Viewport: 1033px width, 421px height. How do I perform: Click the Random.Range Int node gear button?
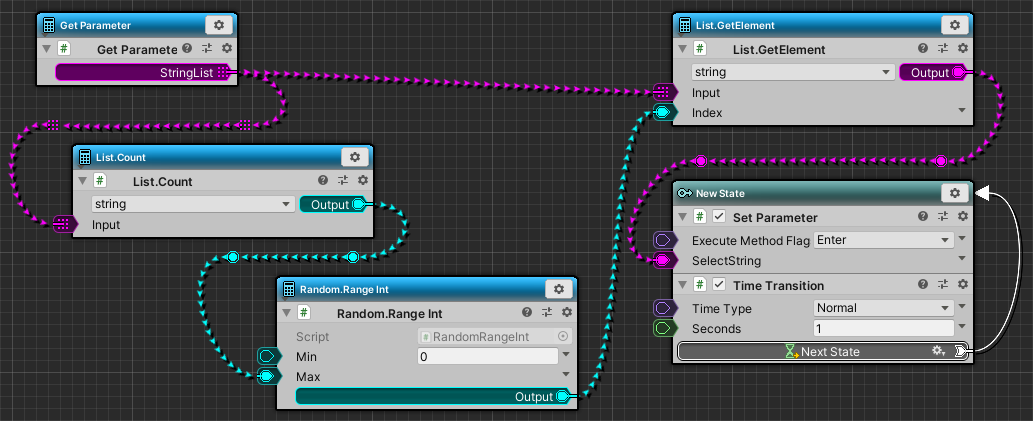(559, 289)
